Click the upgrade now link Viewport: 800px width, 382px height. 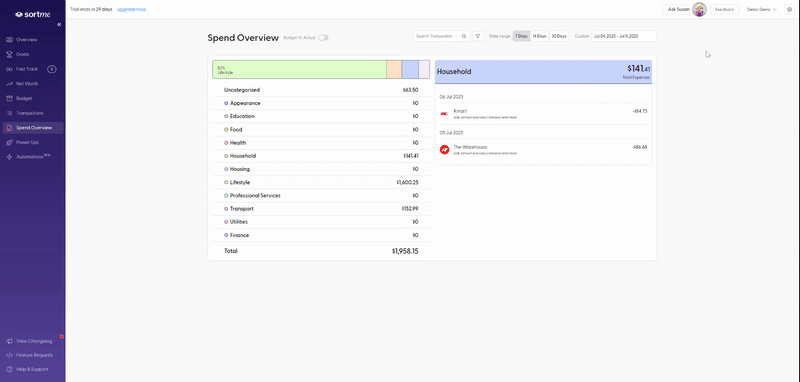tap(131, 9)
